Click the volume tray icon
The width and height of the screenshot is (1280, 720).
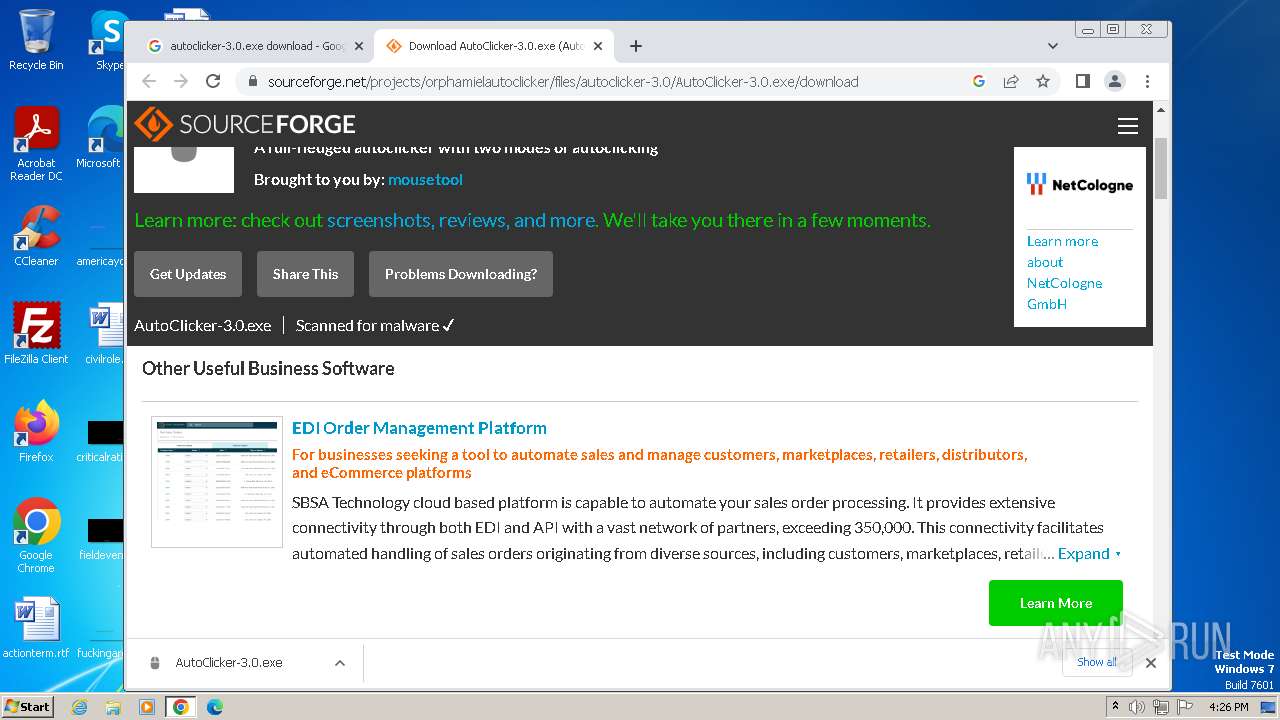pos(1137,707)
